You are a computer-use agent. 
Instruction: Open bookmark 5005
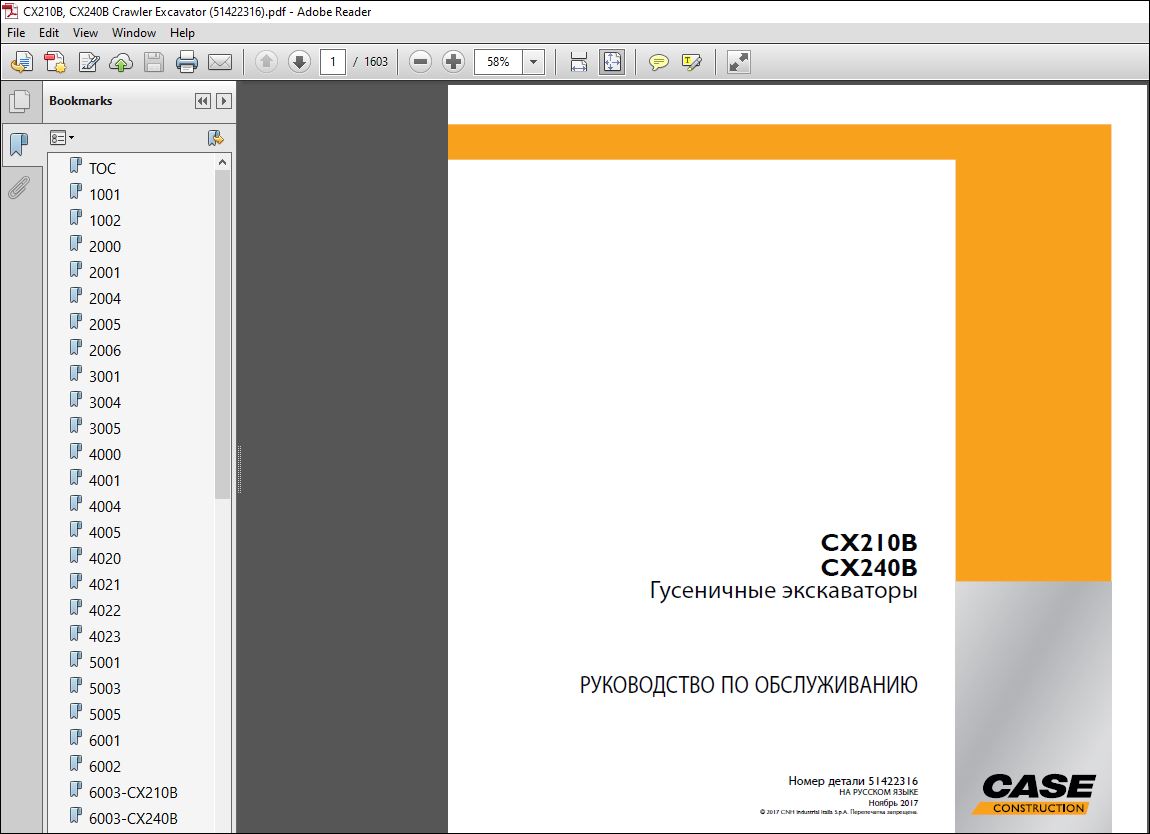pyautogui.click(x=105, y=714)
